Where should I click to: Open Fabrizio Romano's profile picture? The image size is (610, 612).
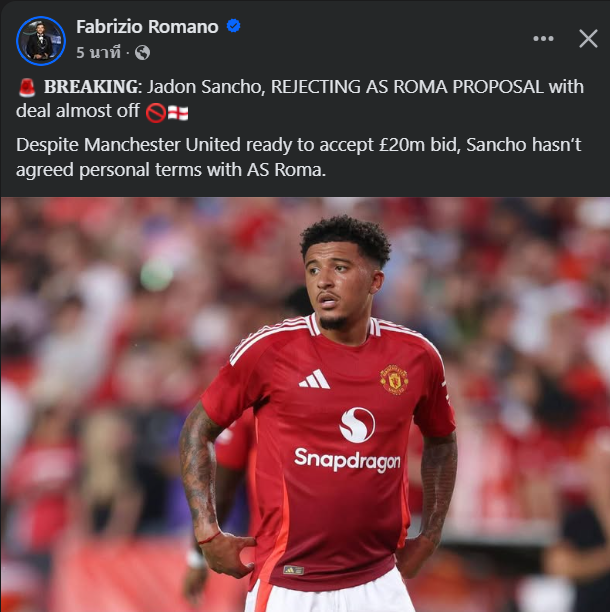[41, 41]
